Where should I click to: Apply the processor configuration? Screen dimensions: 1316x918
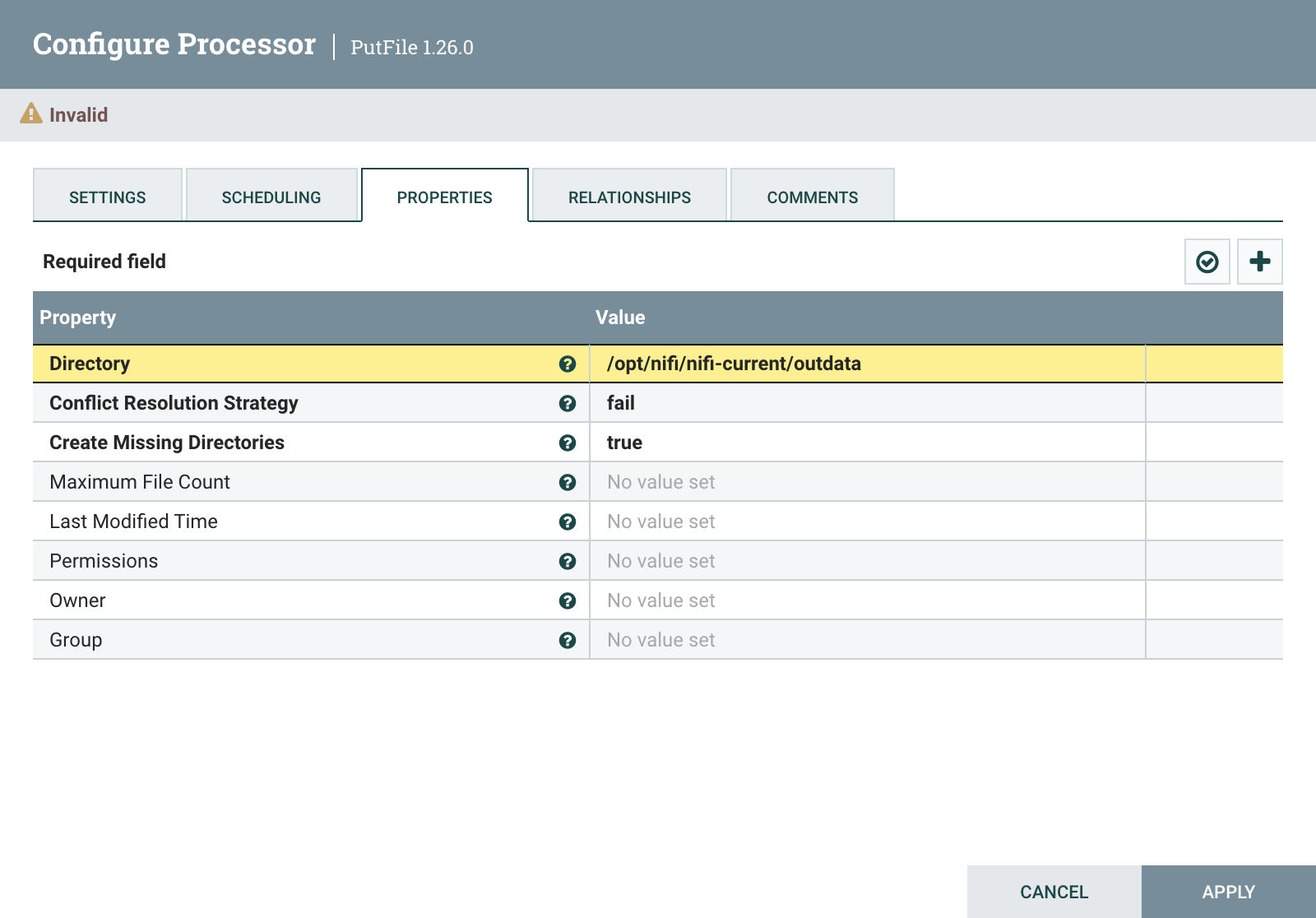point(1228,892)
